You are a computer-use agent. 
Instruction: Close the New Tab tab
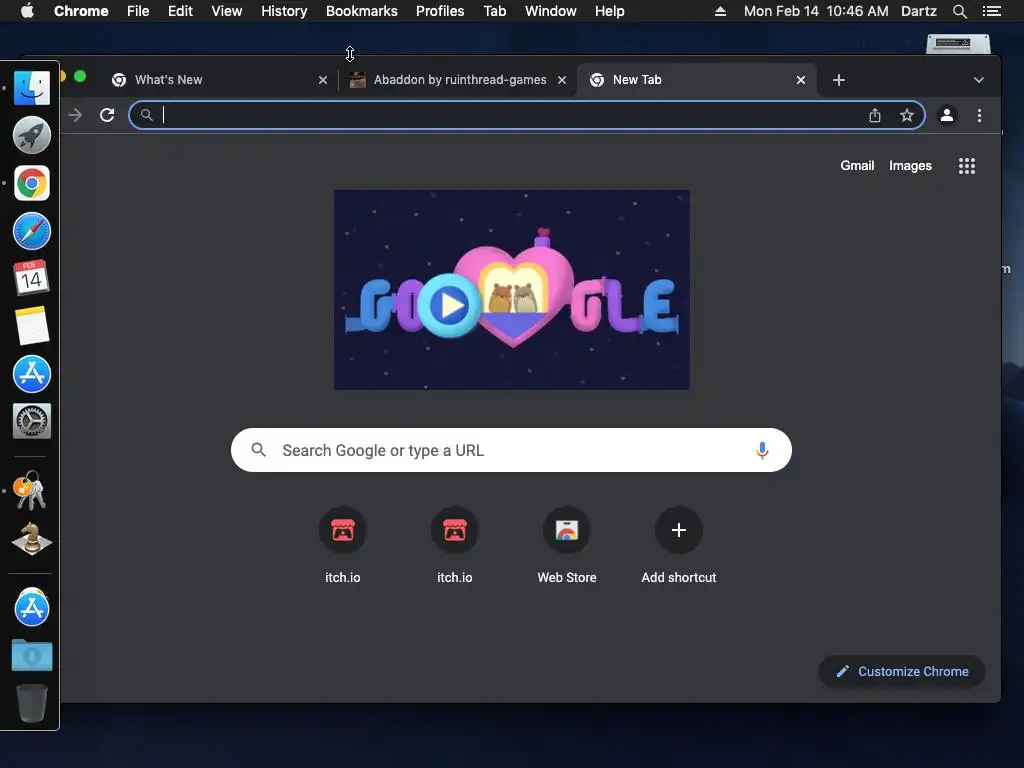coord(801,80)
